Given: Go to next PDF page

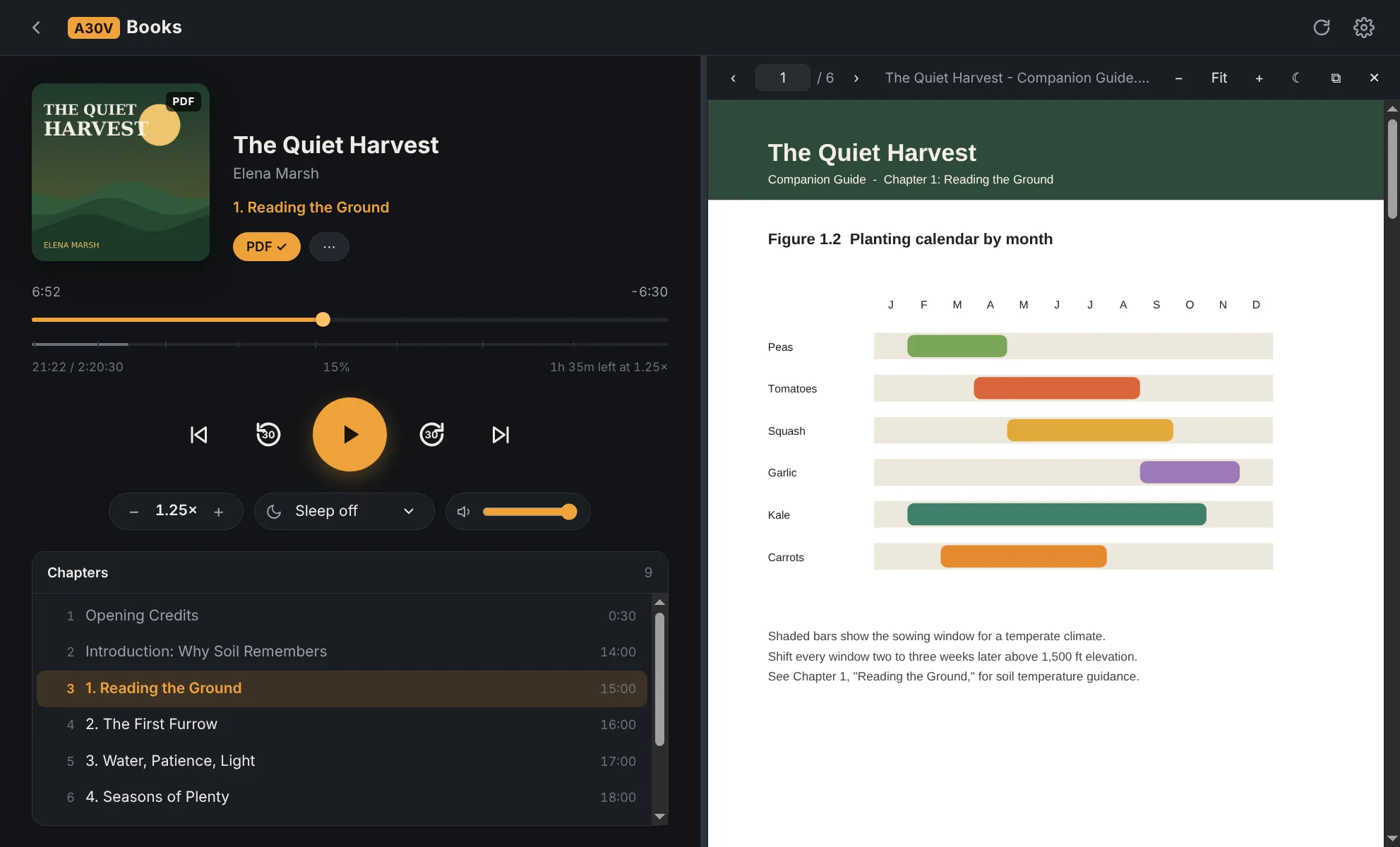Looking at the screenshot, I should coord(856,78).
